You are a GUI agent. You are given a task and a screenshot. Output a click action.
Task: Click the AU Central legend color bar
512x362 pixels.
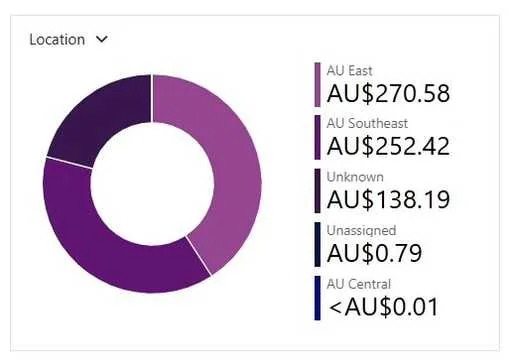317,298
